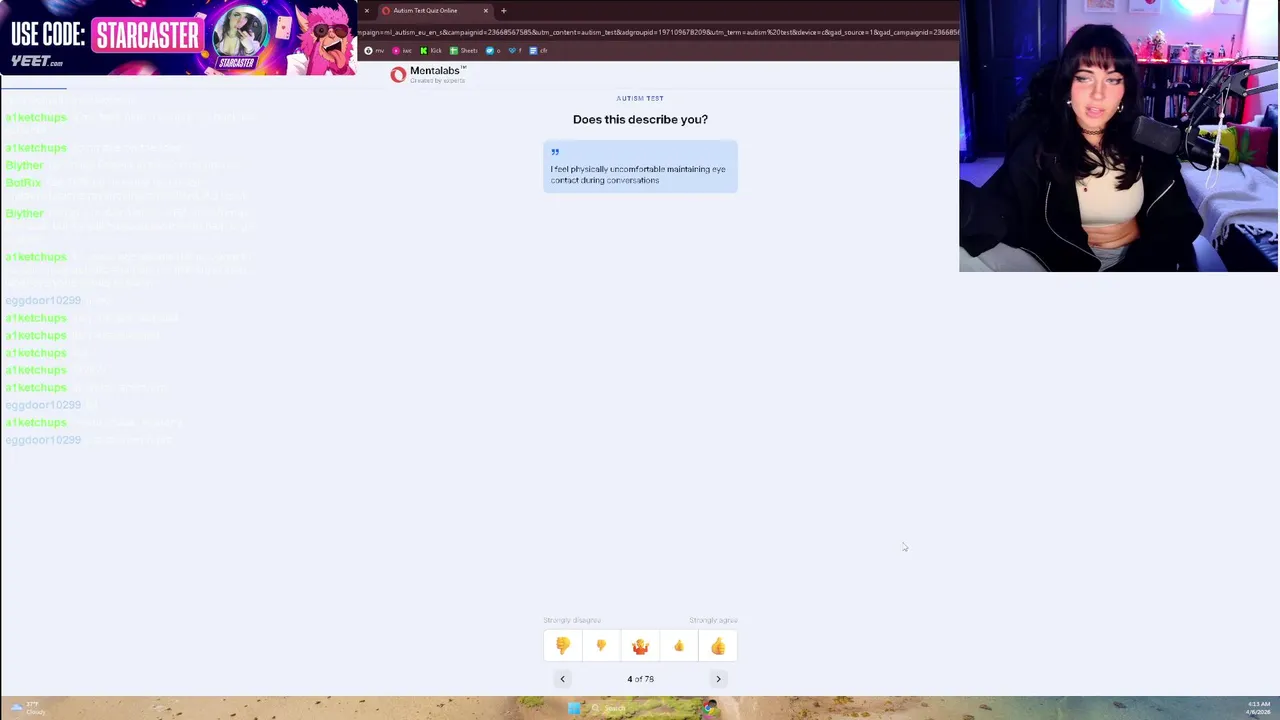The image size is (1280, 720).
Task: Select the large thumbs-down Strongly disagree answer
Action: pos(563,646)
